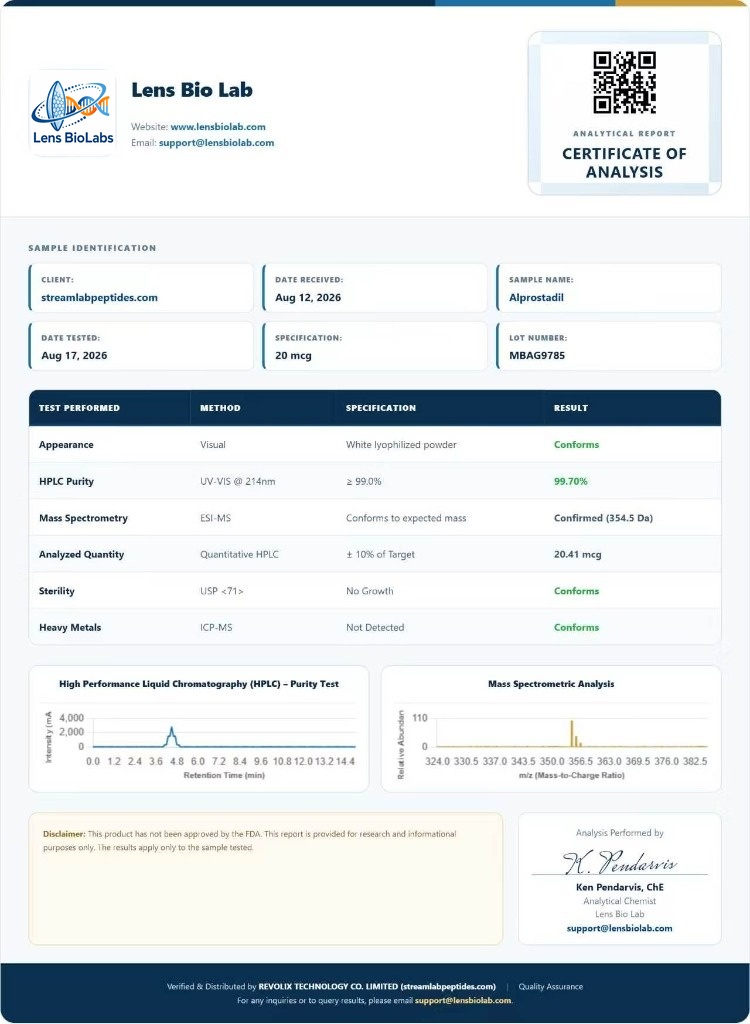Image resolution: width=750 pixels, height=1024 pixels.
Task: Select the '20.41 mcg' quantity result
Action: pos(578,554)
